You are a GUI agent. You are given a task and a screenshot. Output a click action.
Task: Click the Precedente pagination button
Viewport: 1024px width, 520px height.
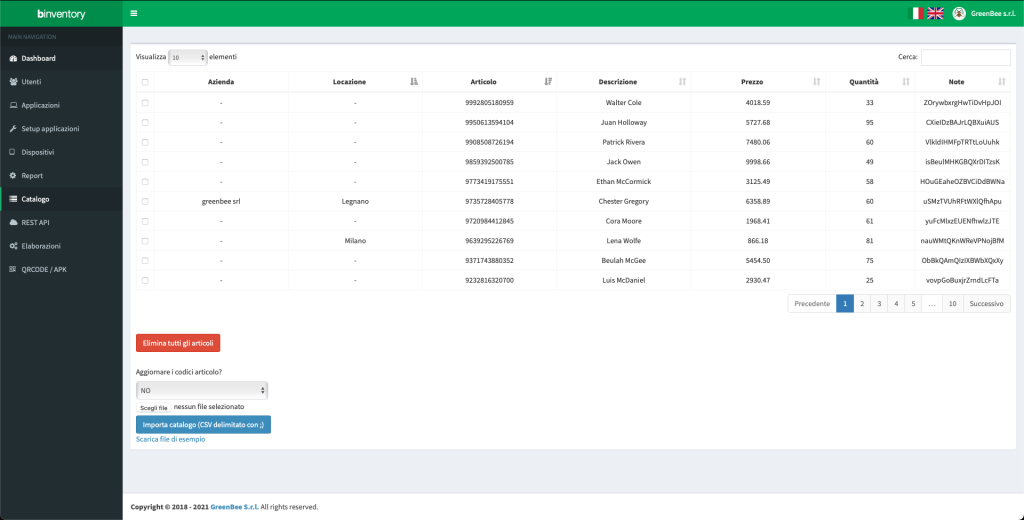coord(812,304)
